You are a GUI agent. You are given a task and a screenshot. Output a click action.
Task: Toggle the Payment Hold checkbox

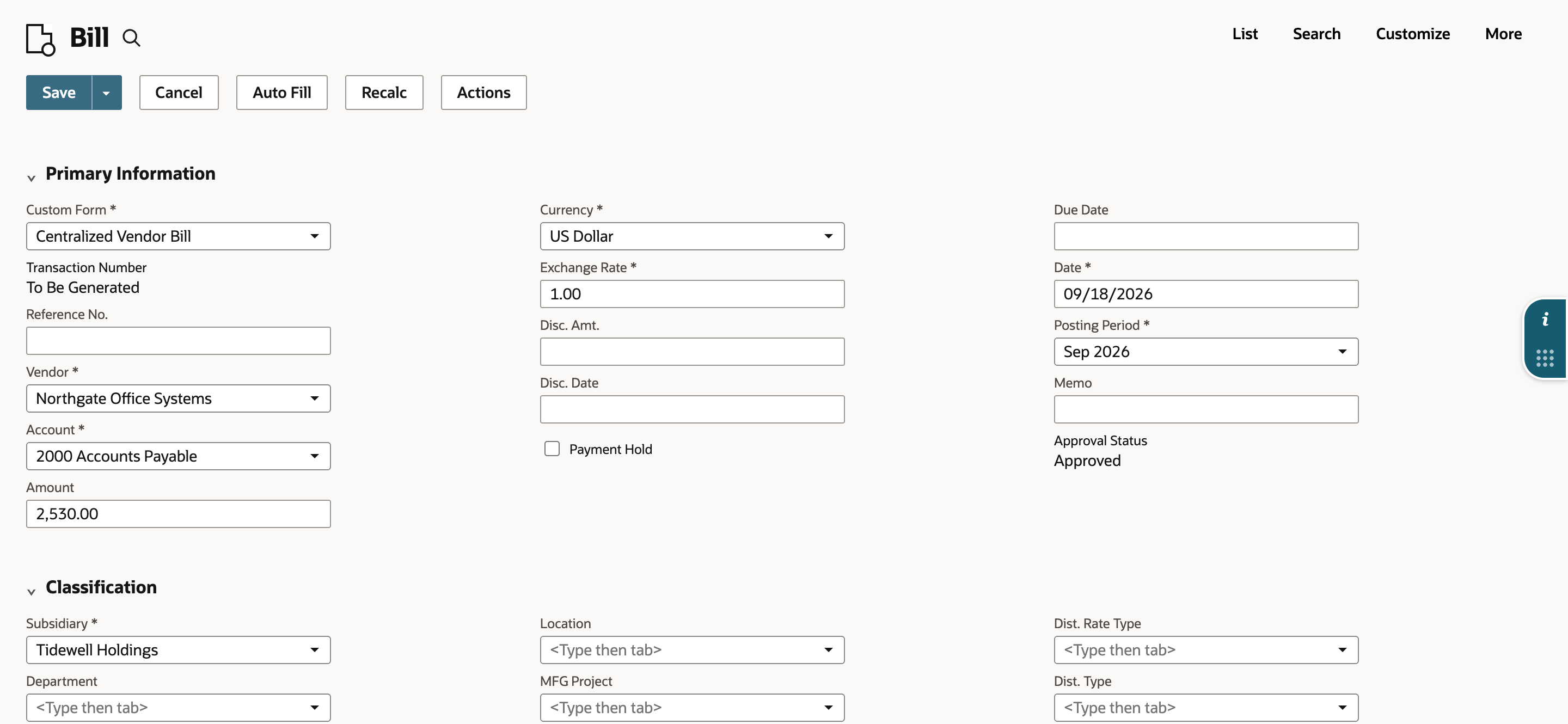552,449
